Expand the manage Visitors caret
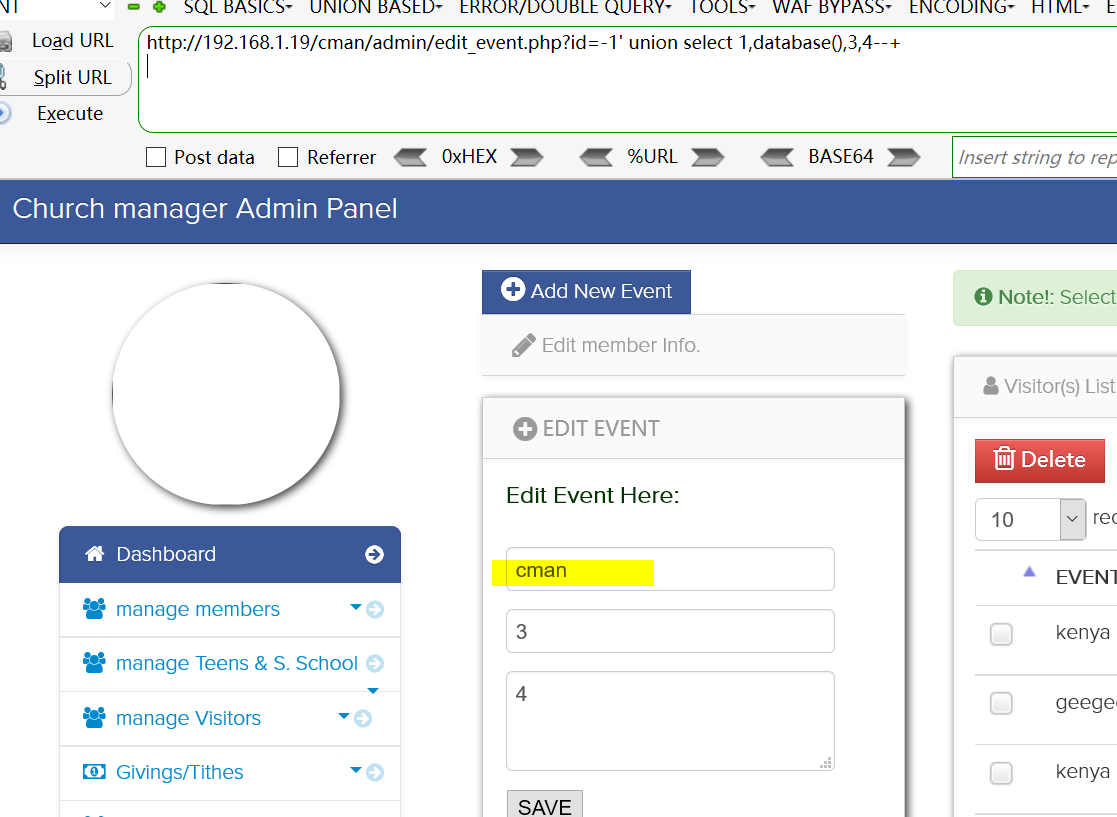Image resolution: width=1117 pixels, height=817 pixels. pos(344,716)
